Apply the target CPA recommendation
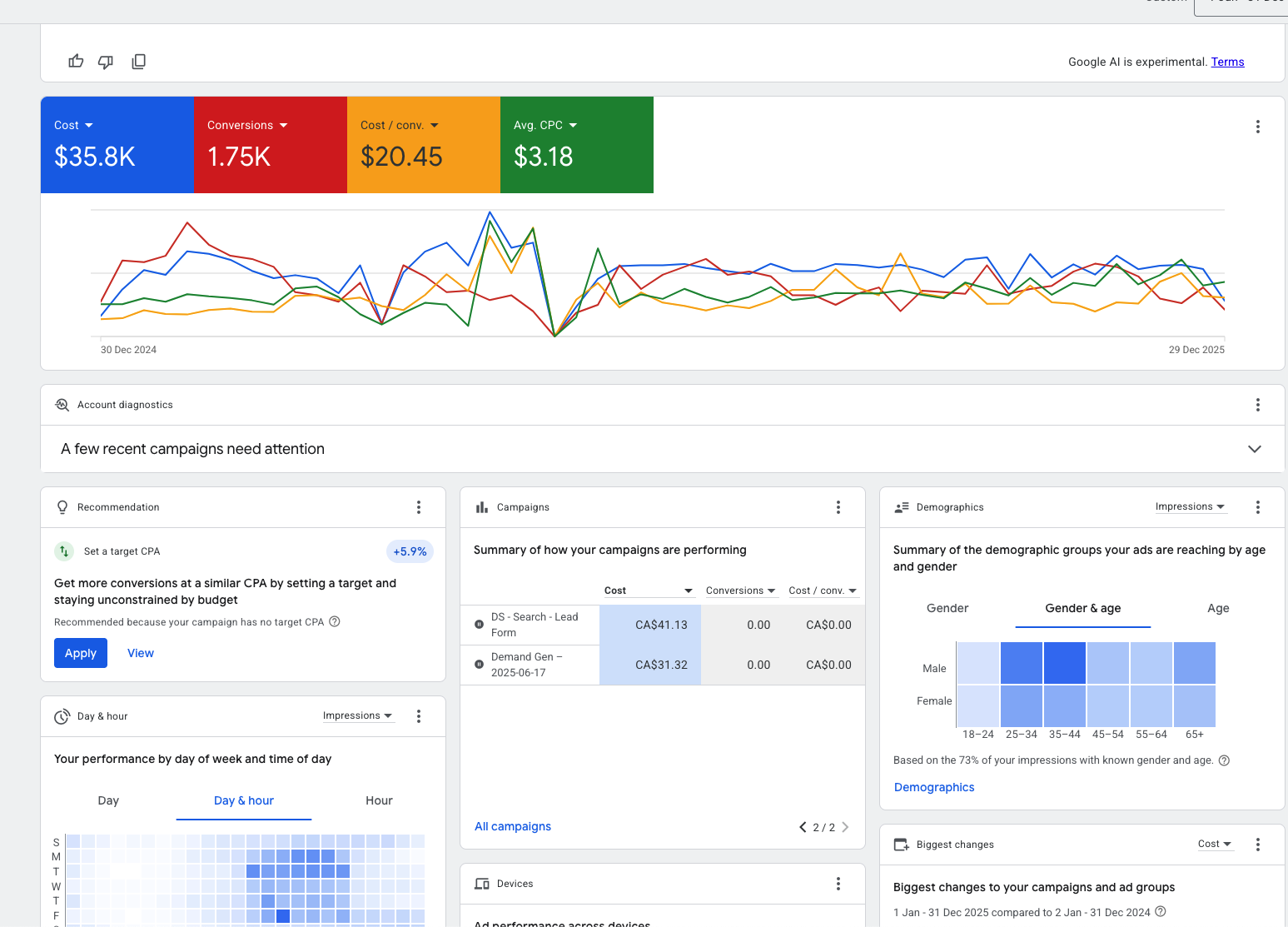The image size is (1288, 927). click(81, 653)
